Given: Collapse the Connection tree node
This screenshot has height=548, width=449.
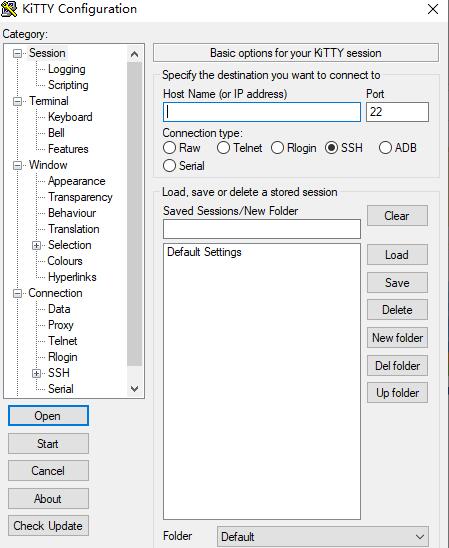Looking at the screenshot, I should click(x=17, y=293).
